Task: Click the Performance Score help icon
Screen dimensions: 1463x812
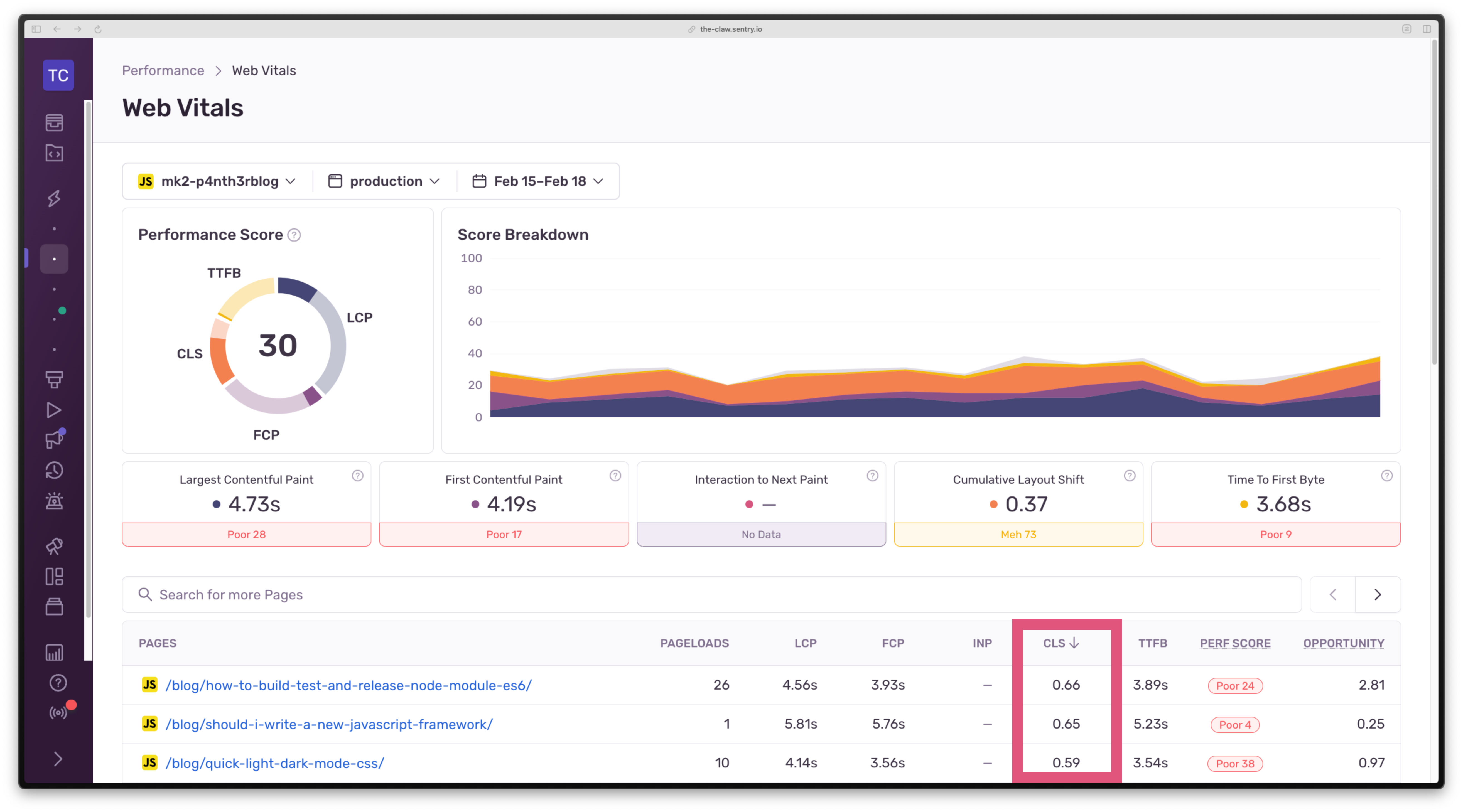Action: pyautogui.click(x=294, y=235)
